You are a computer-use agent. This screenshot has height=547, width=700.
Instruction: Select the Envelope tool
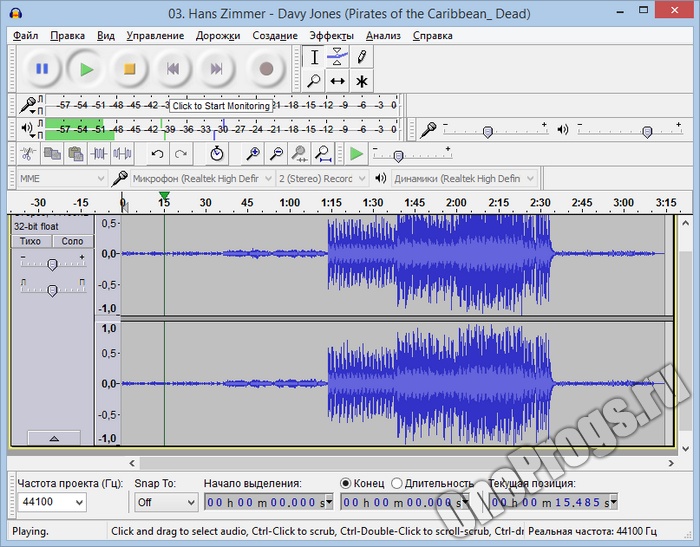[x=338, y=57]
